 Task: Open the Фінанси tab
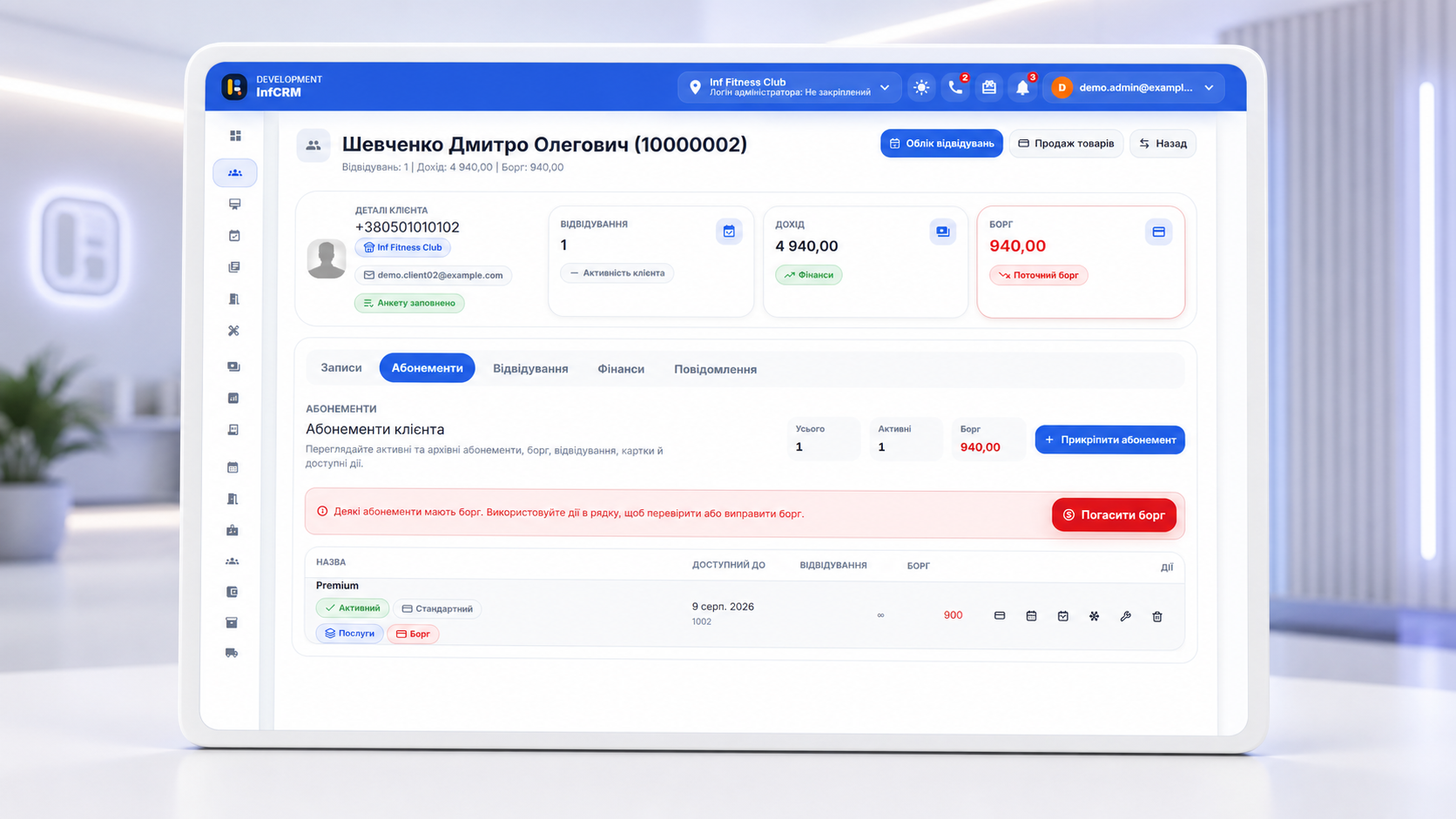tap(621, 369)
